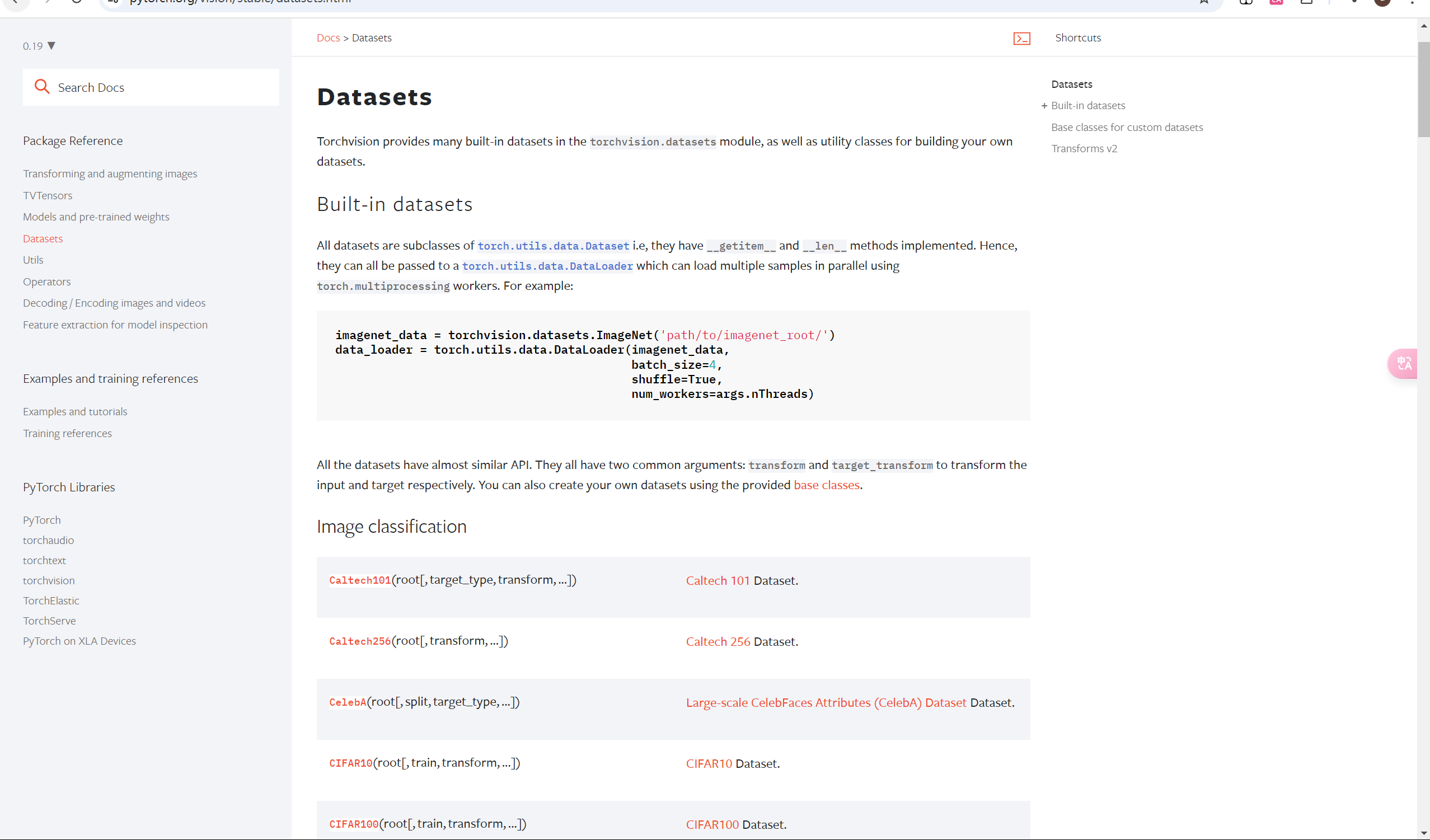Open torch.utils.data.DataLoader reference link

tap(547, 266)
